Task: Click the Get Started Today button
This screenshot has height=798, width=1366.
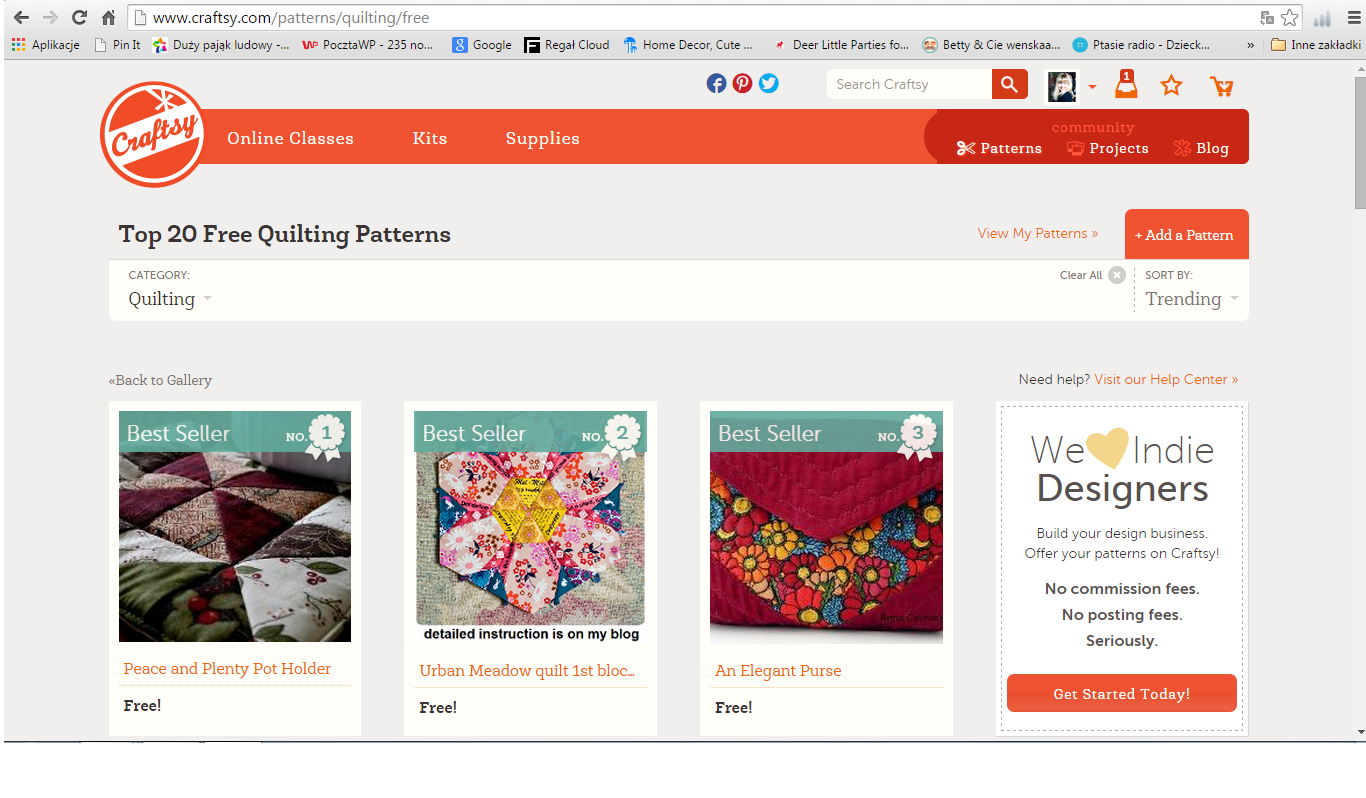Action: click(x=1121, y=693)
